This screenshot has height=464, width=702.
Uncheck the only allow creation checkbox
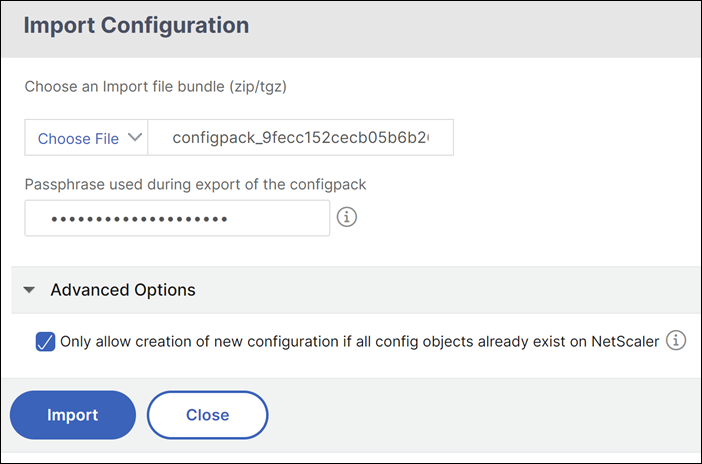tap(45, 342)
